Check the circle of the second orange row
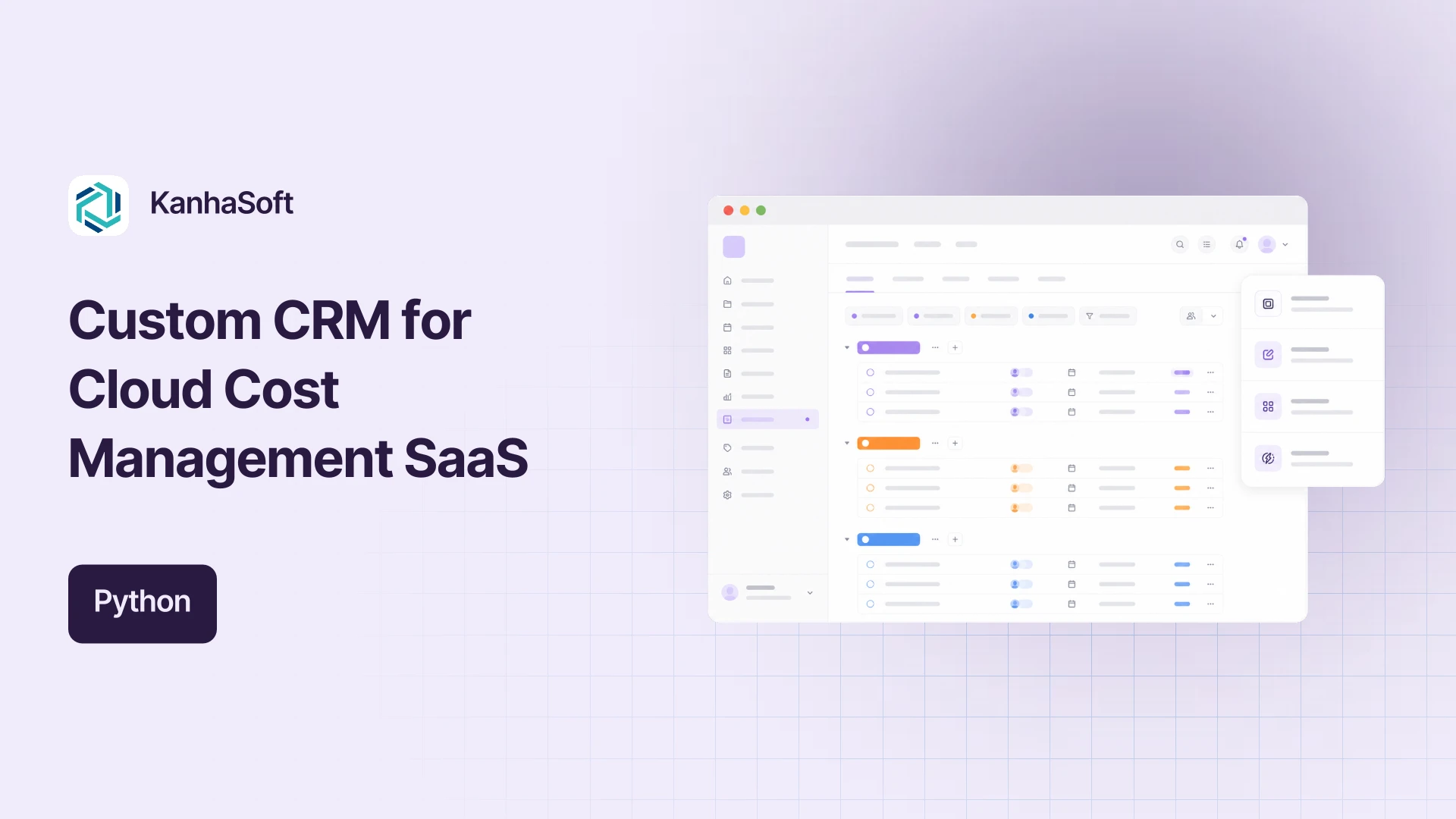Screen dimensions: 1456x819 pos(871,488)
